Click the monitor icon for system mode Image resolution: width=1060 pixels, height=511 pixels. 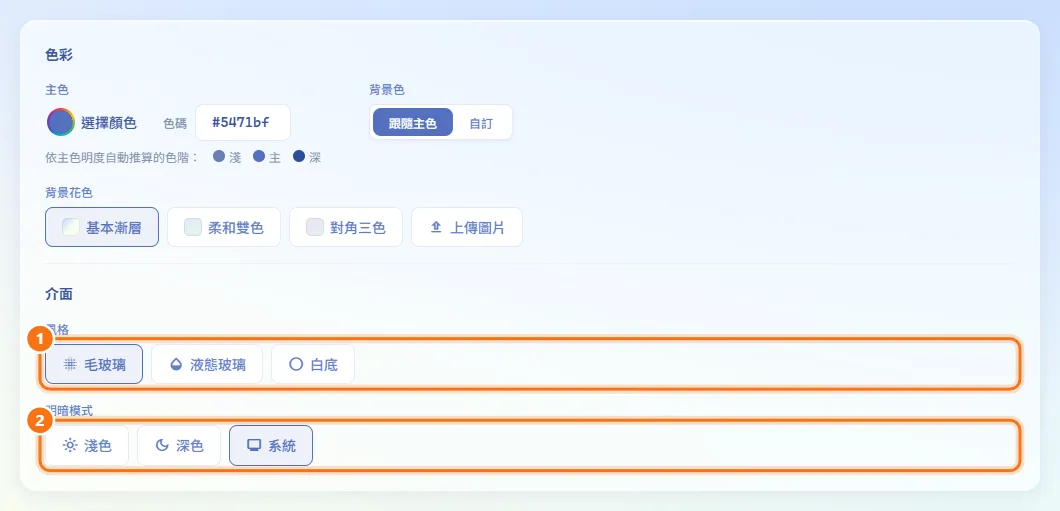pos(254,445)
